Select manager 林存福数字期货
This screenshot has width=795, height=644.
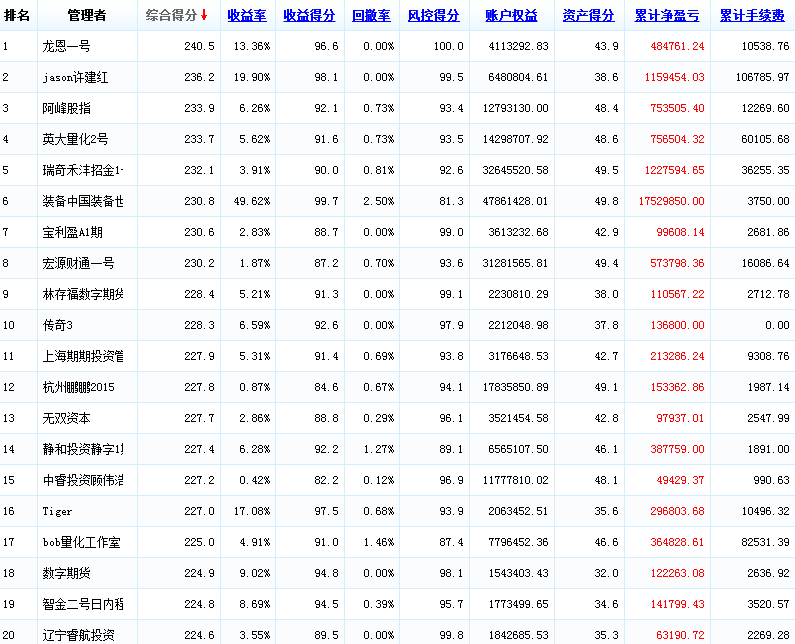83,294
